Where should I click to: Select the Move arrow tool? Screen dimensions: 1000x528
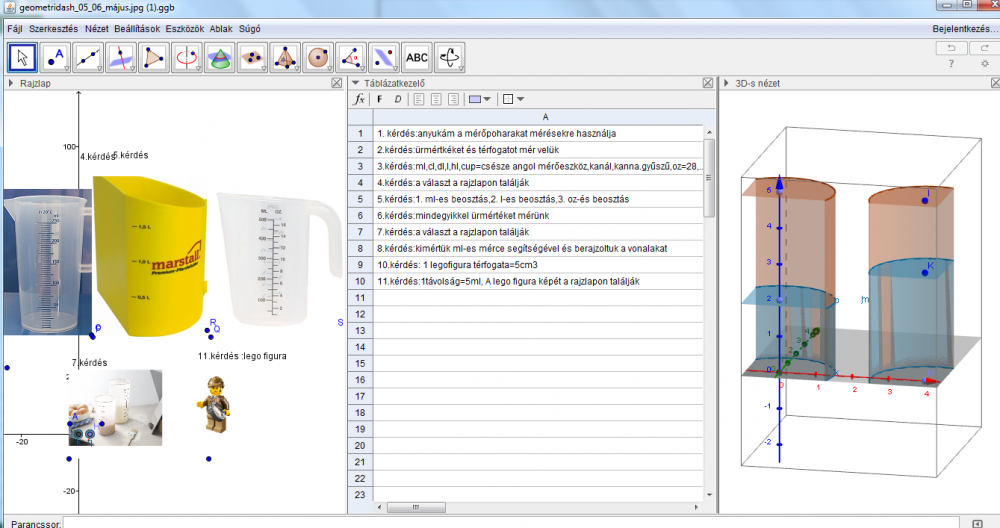pyautogui.click(x=24, y=57)
